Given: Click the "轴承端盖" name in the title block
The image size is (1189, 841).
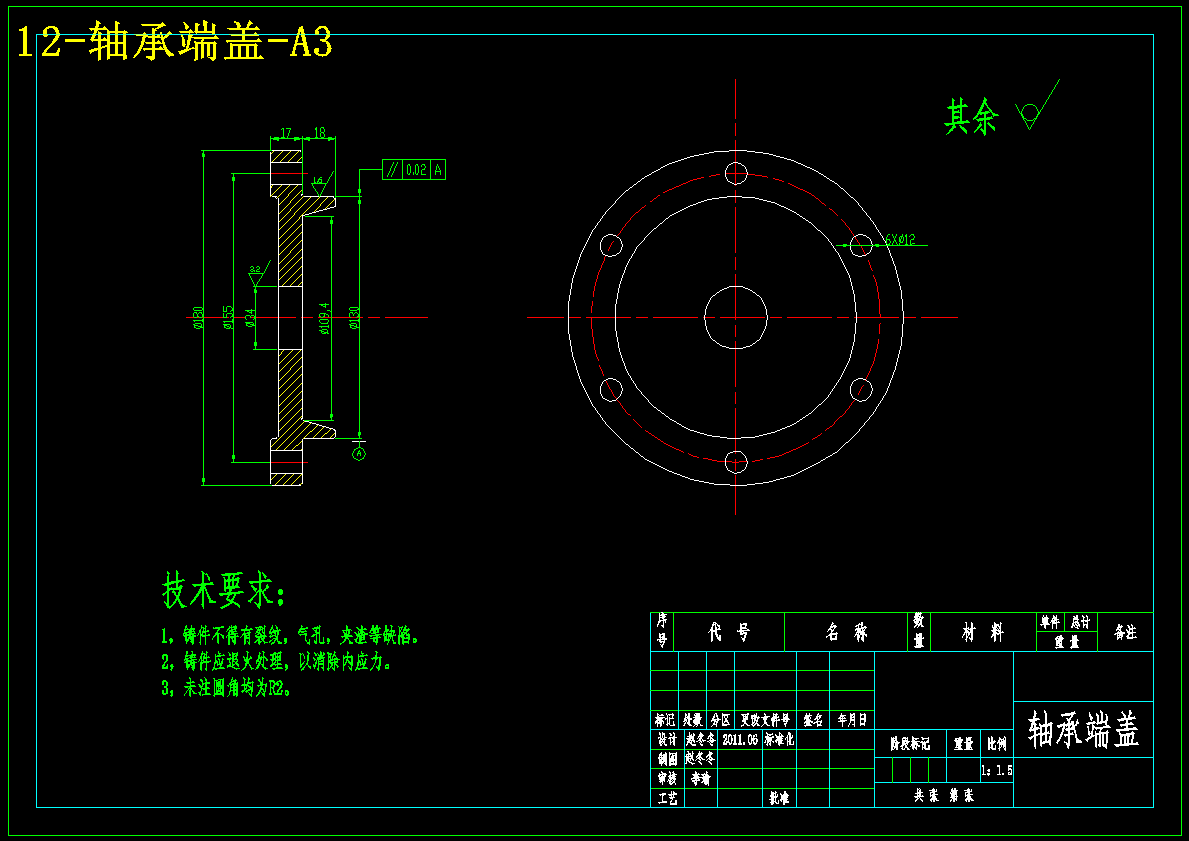Looking at the screenshot, I should pyautogui.click(x=1084, y=730).
